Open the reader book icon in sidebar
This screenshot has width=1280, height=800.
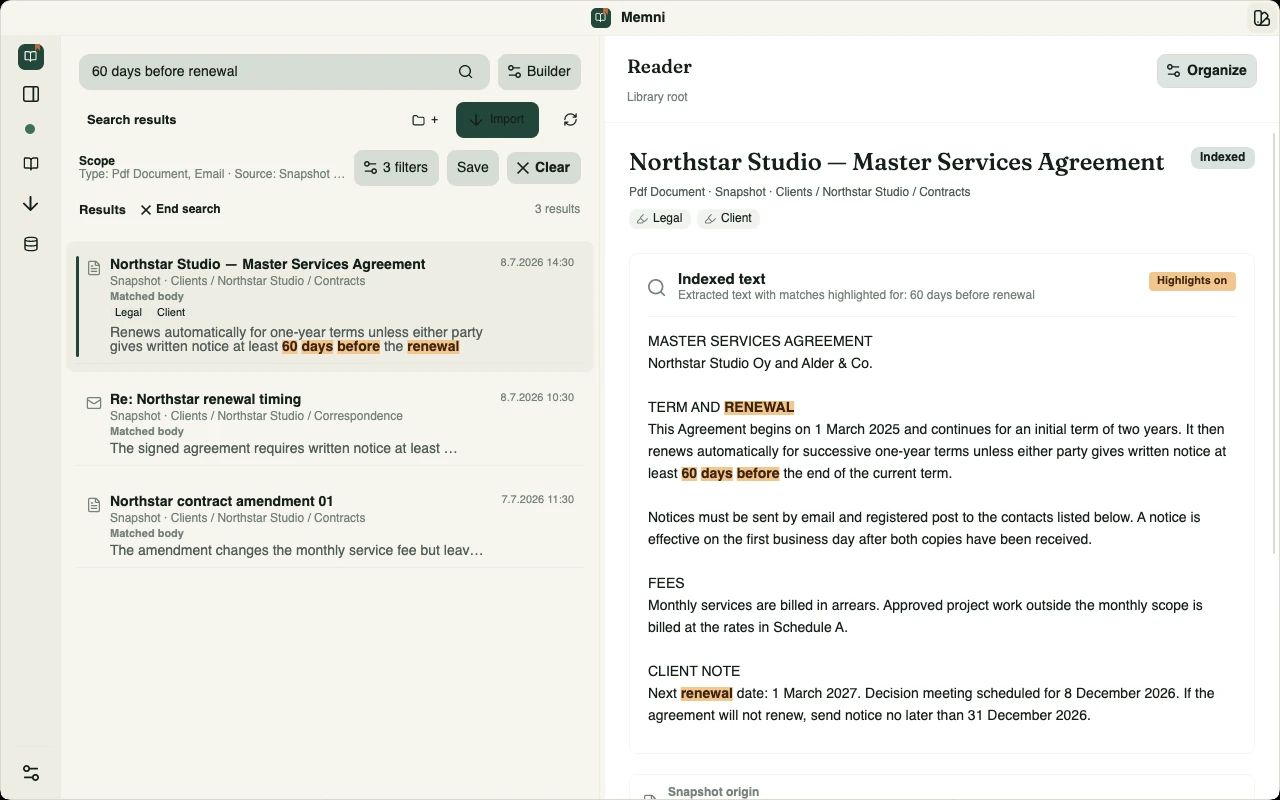click(x=31, y=164)
